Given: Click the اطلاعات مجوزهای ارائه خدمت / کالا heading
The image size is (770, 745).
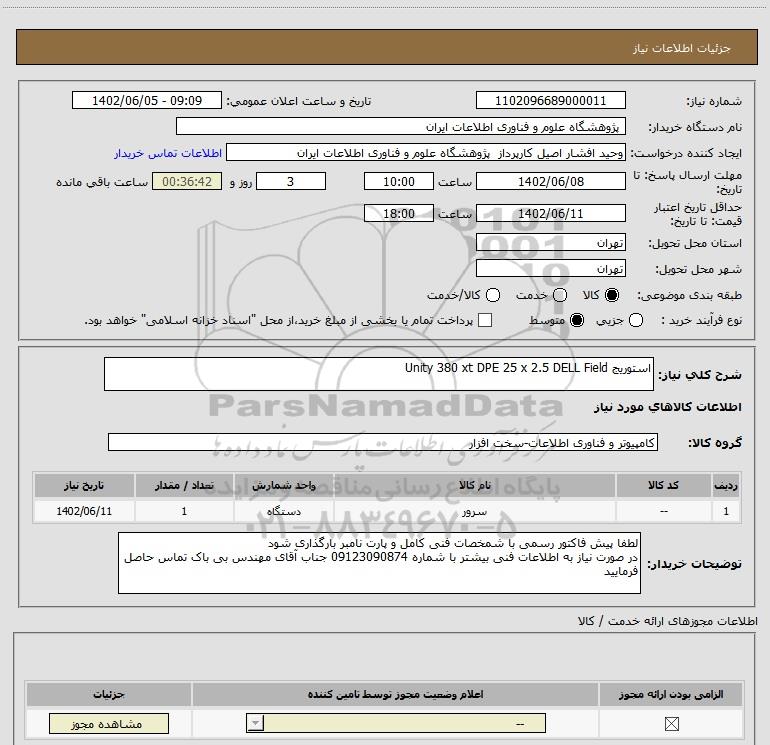Looking at the screenshot, I should pyautogui.click(x=667, y=621).
